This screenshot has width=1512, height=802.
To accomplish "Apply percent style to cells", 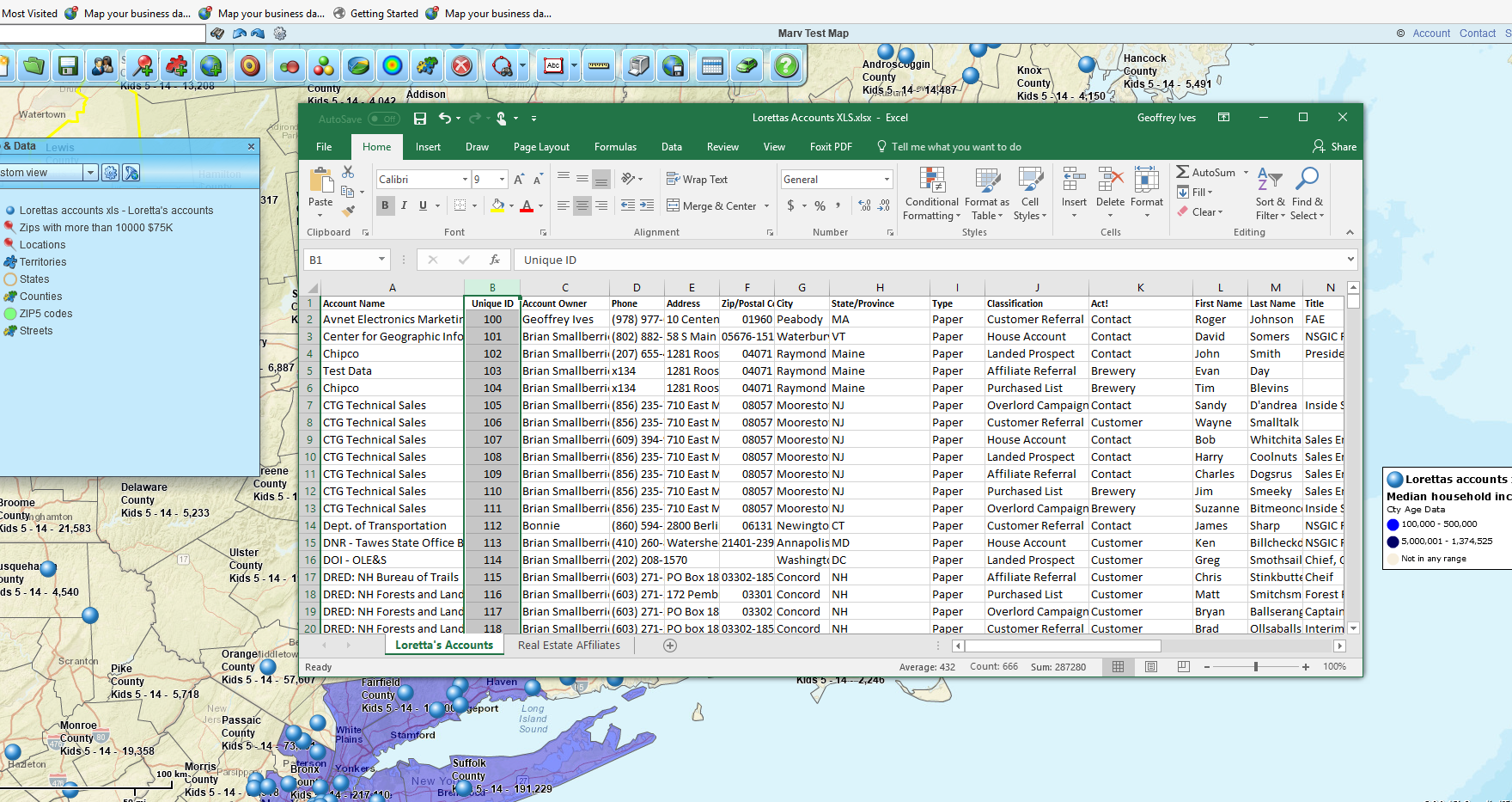I will point(820,205).
